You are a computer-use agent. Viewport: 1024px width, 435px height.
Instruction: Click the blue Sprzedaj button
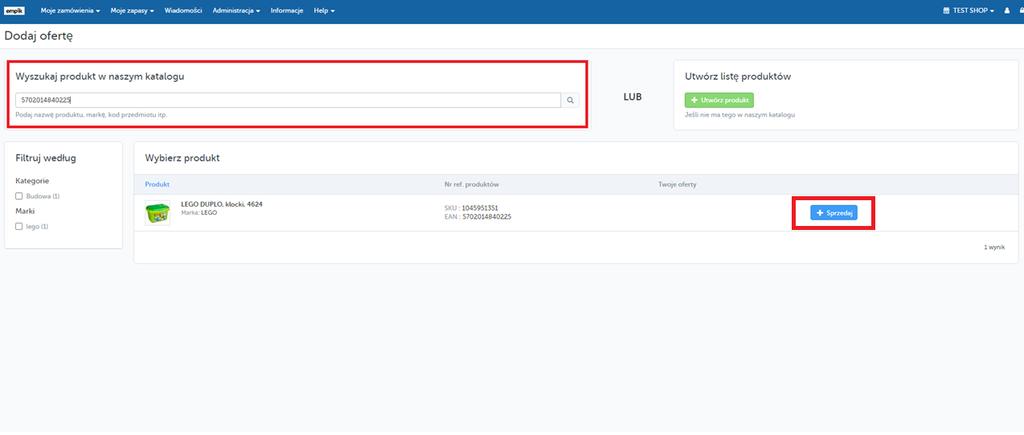pyautogui.click(x=834, y=213)
